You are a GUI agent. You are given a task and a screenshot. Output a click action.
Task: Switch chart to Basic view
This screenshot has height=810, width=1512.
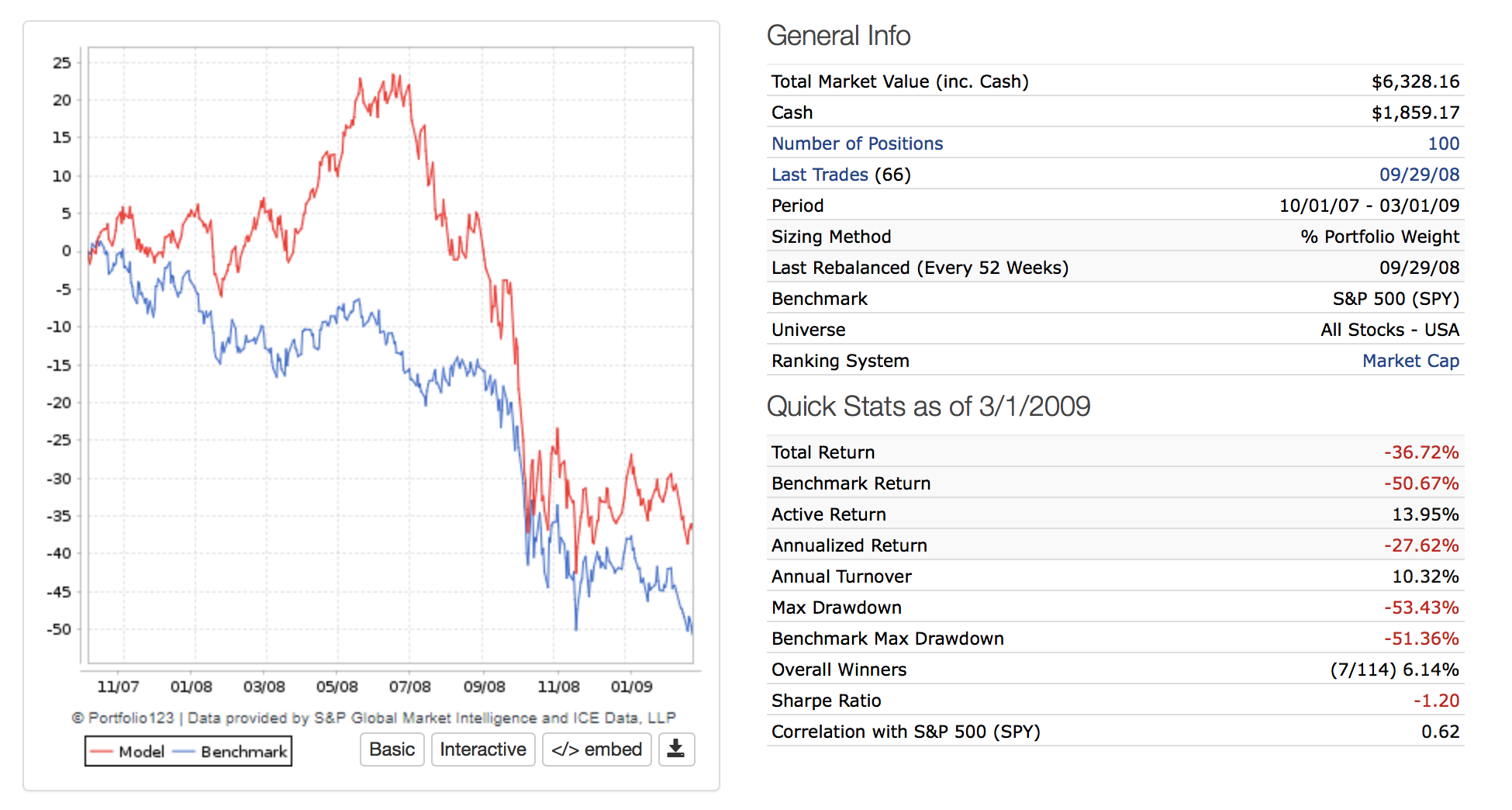392,749
